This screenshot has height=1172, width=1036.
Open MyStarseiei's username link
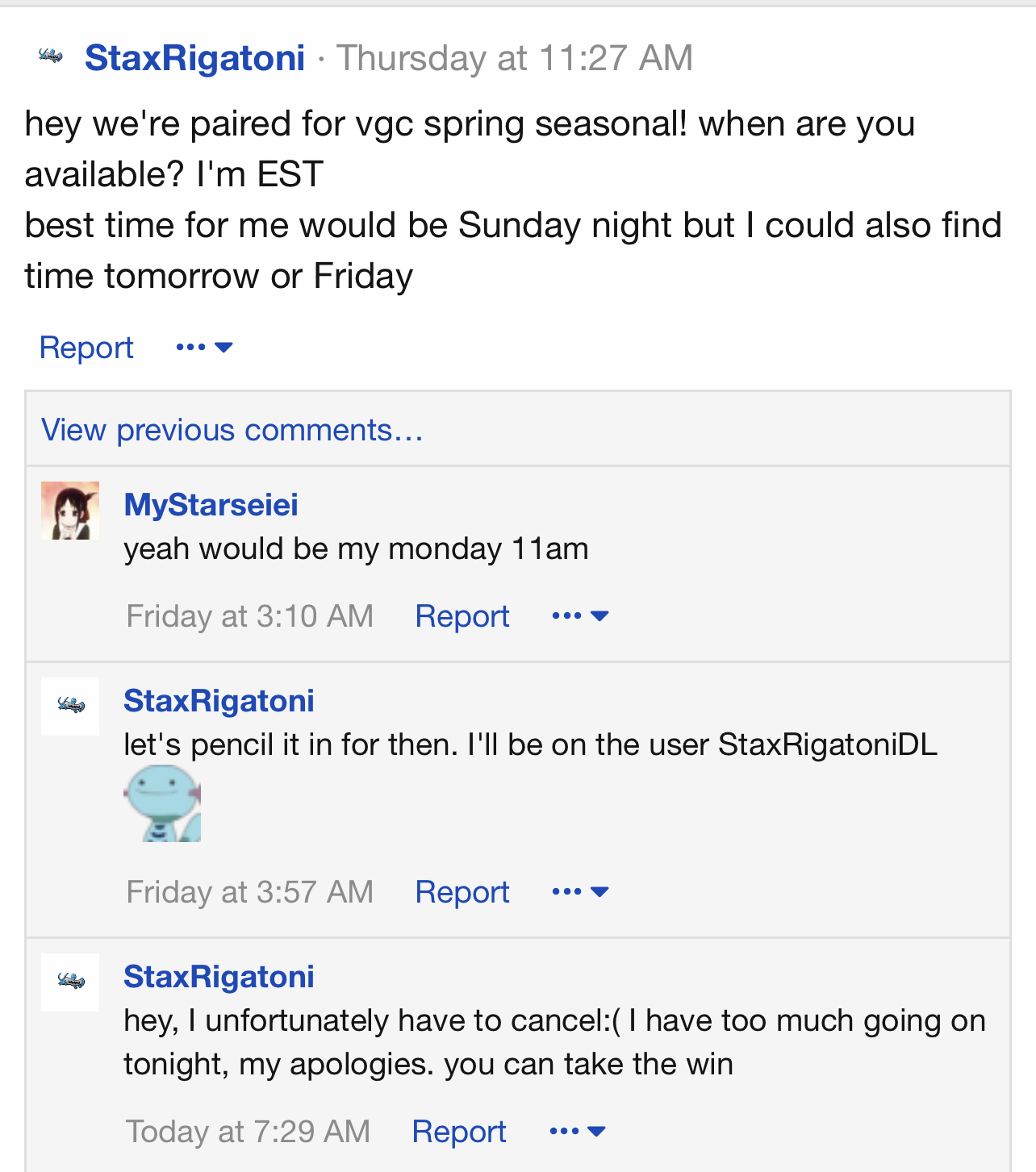211,505
